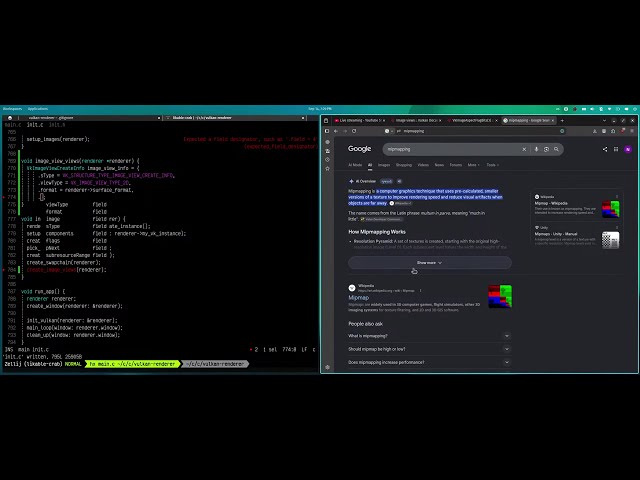Expand 'What is mipmapping?' question

click(429, 336)
